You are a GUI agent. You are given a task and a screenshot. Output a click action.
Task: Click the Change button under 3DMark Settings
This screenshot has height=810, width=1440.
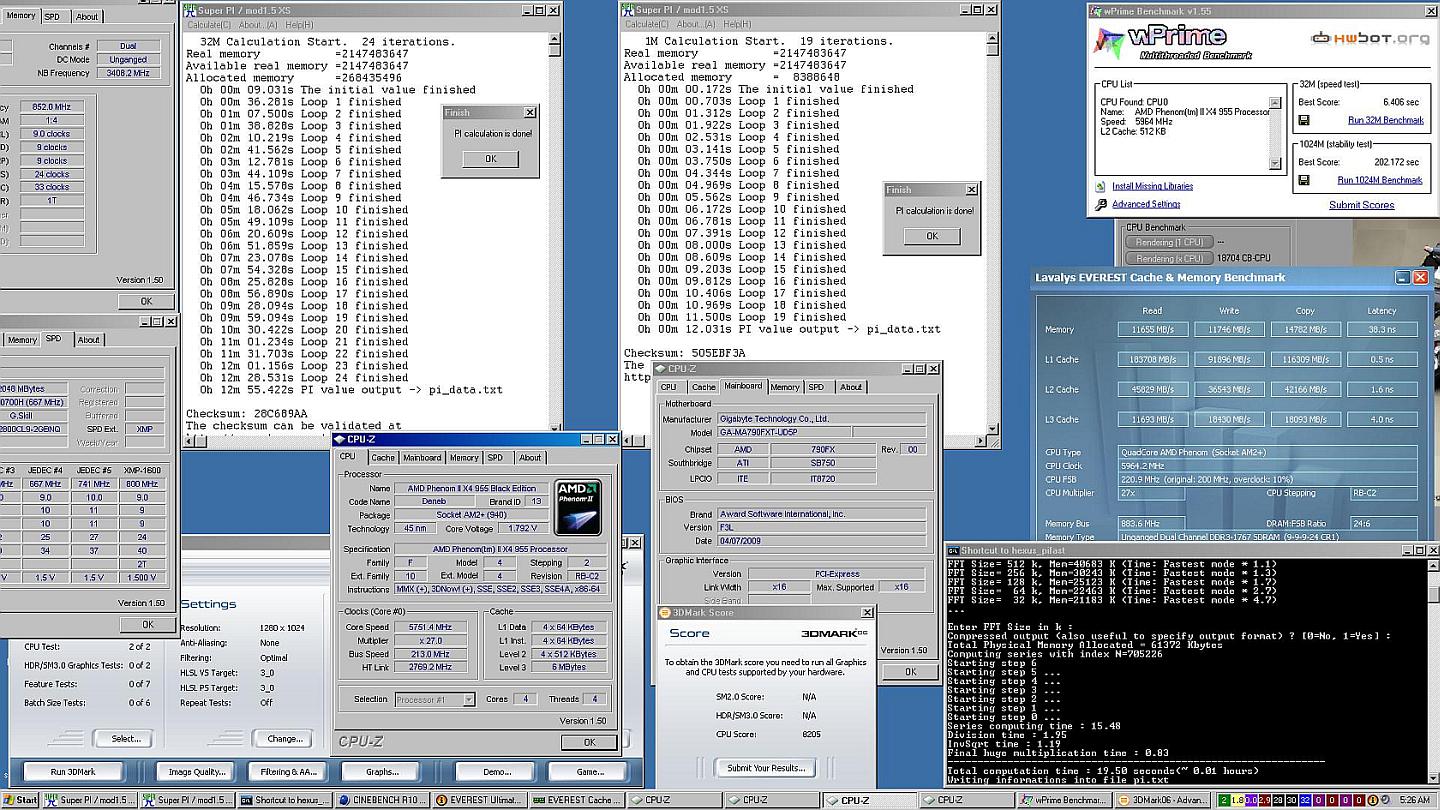coord(284,739)
